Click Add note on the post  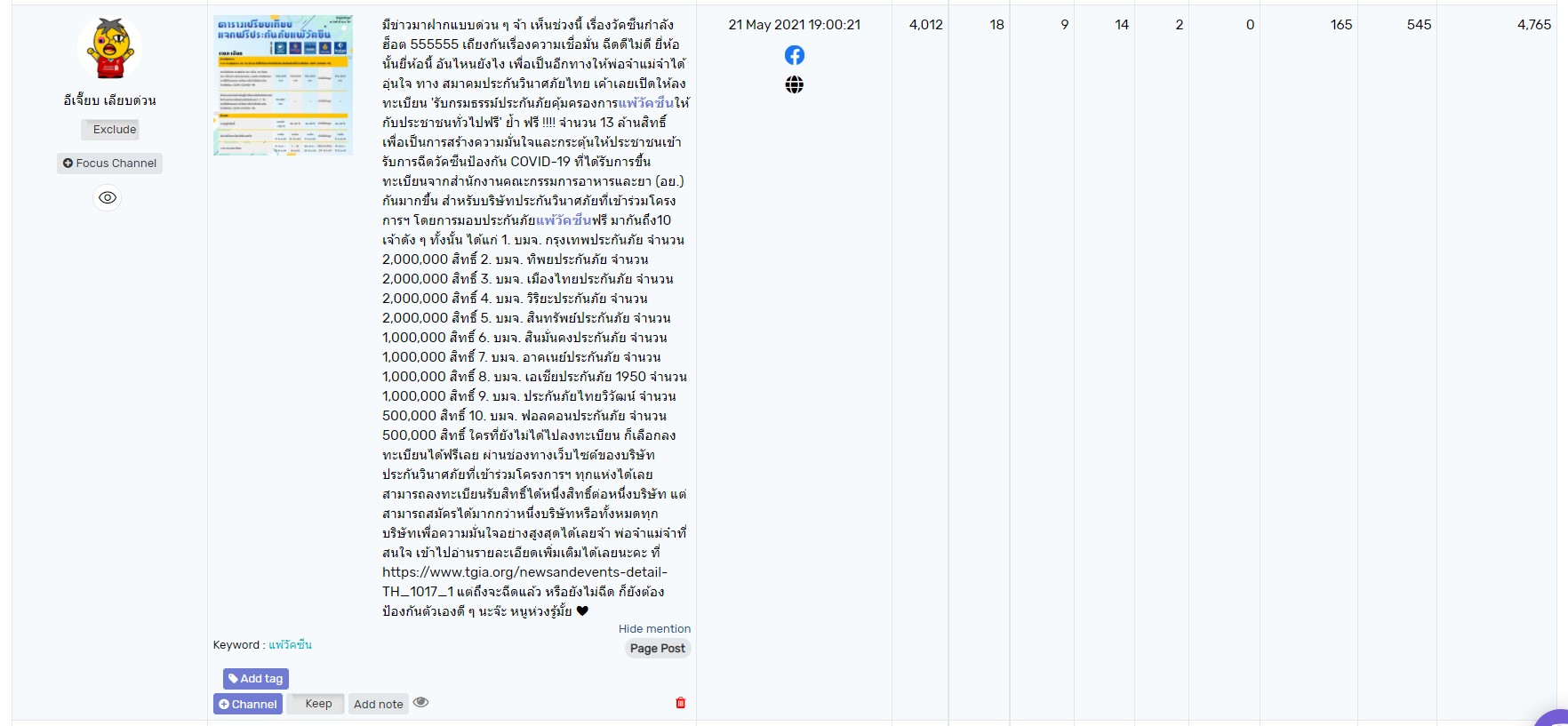[379, 704]
